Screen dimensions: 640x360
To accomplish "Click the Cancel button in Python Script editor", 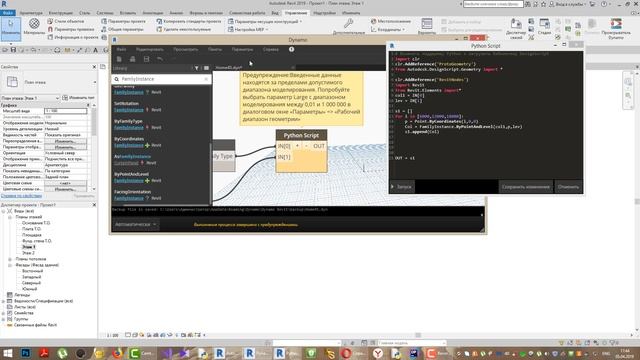I will click(x=569, y=187).
